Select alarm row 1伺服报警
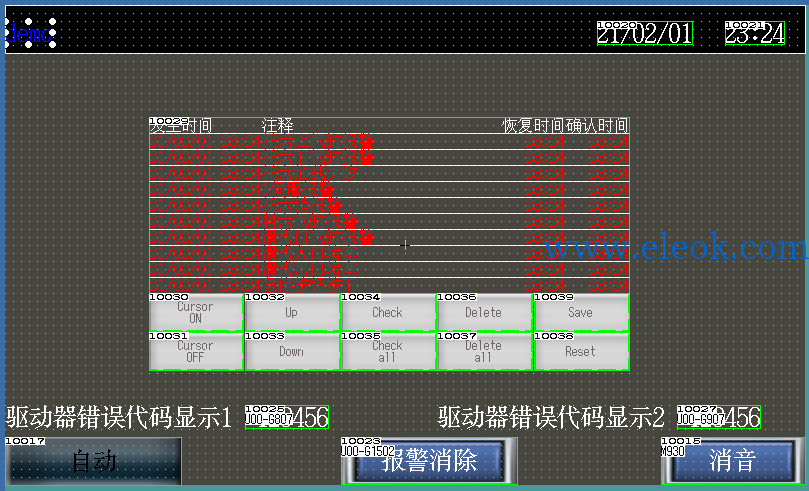This screenshot has width=809, height=491. click(390, 190)
